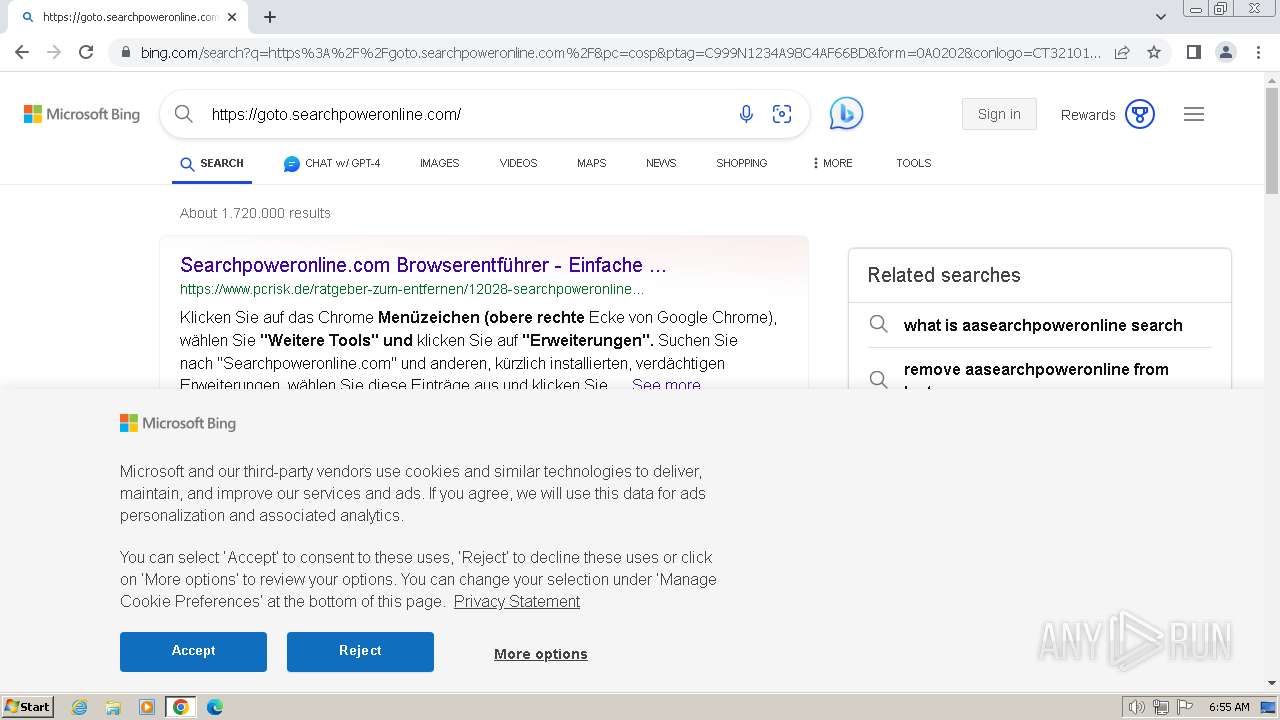This screenshot has width=1280, height=720.
Task: Launch Microsoft Edge from taskbar
Action: coord(215,707)
